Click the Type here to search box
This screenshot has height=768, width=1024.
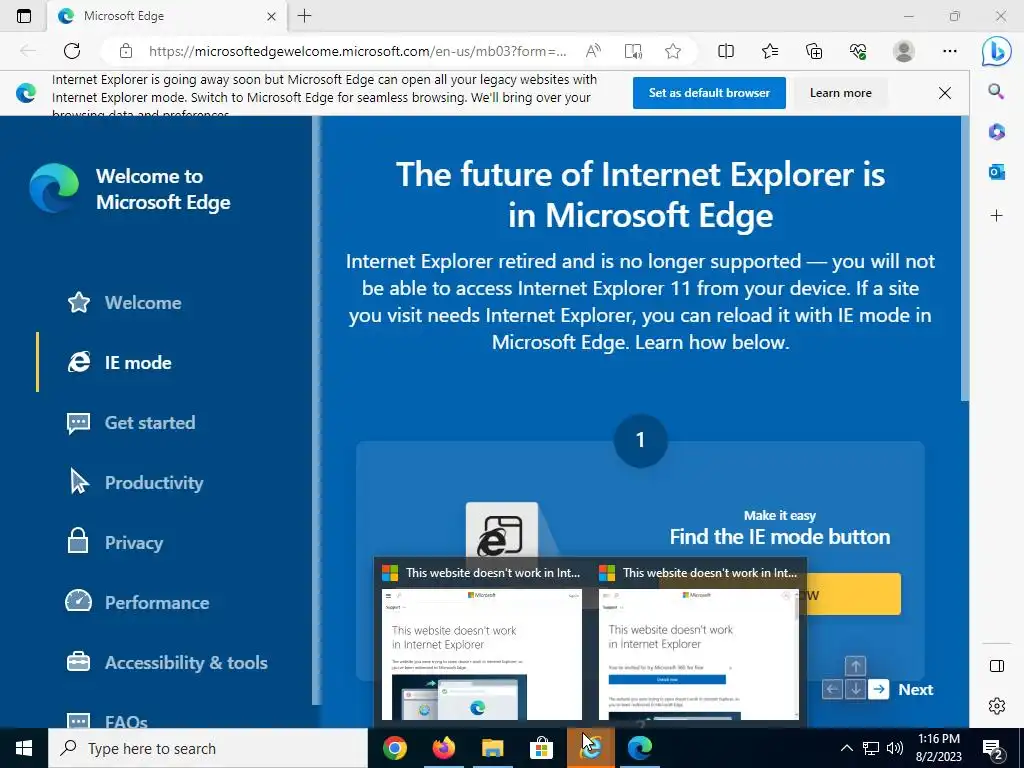[208, 748]
